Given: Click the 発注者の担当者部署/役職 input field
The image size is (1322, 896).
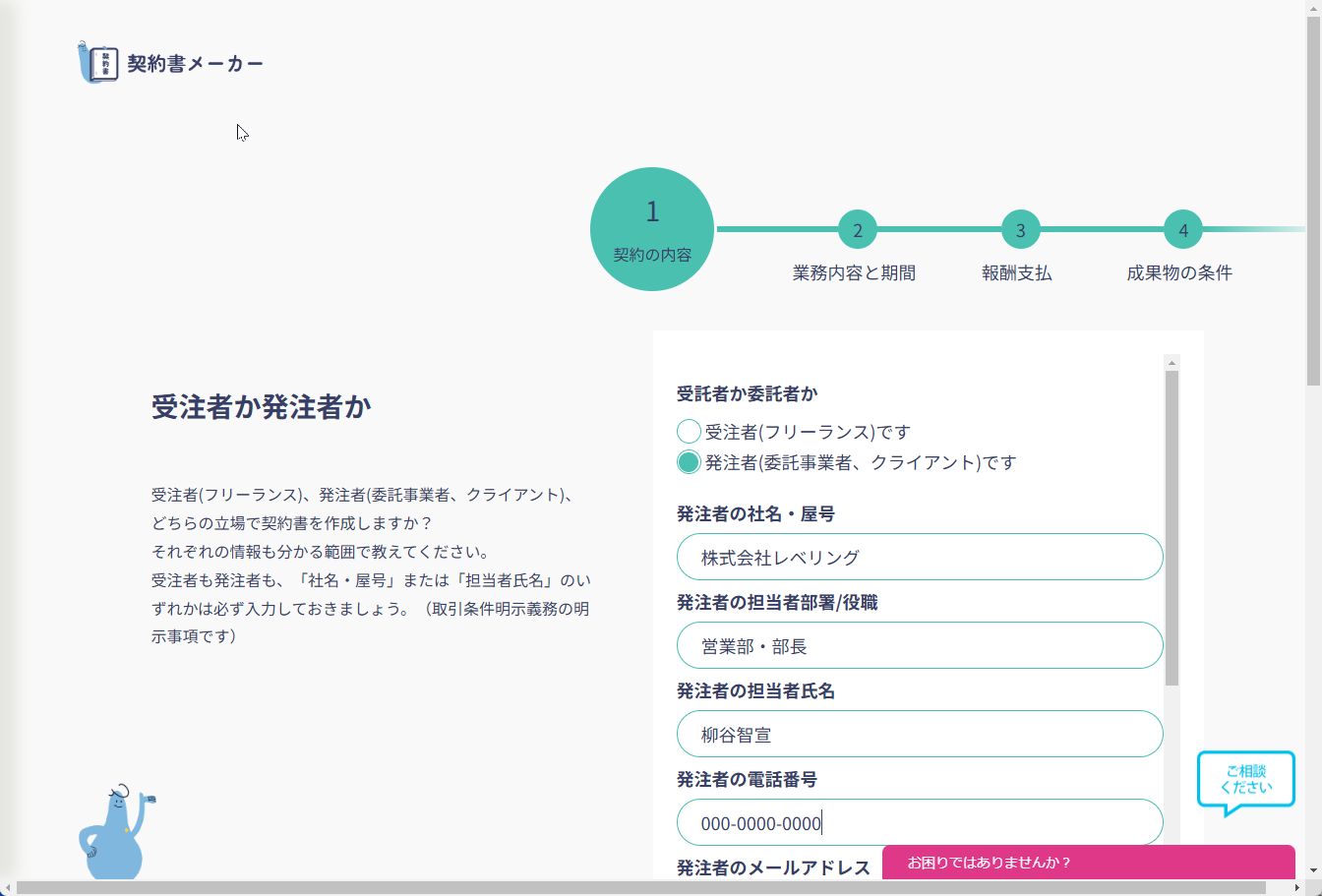Looking at the screenshot, I should (920, 645).
